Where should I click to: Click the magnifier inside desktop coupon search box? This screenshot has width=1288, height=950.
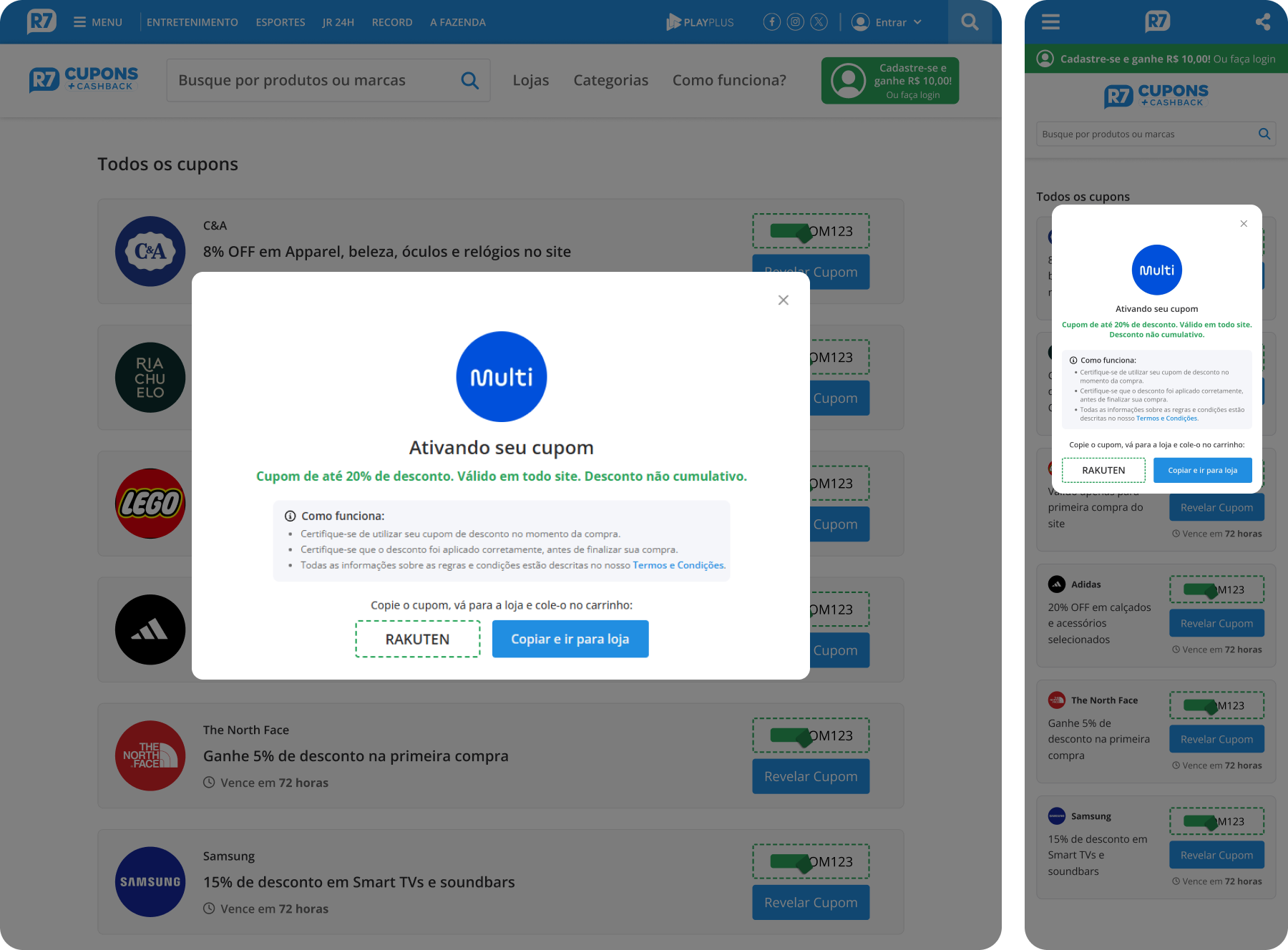(x=469, y=80)
